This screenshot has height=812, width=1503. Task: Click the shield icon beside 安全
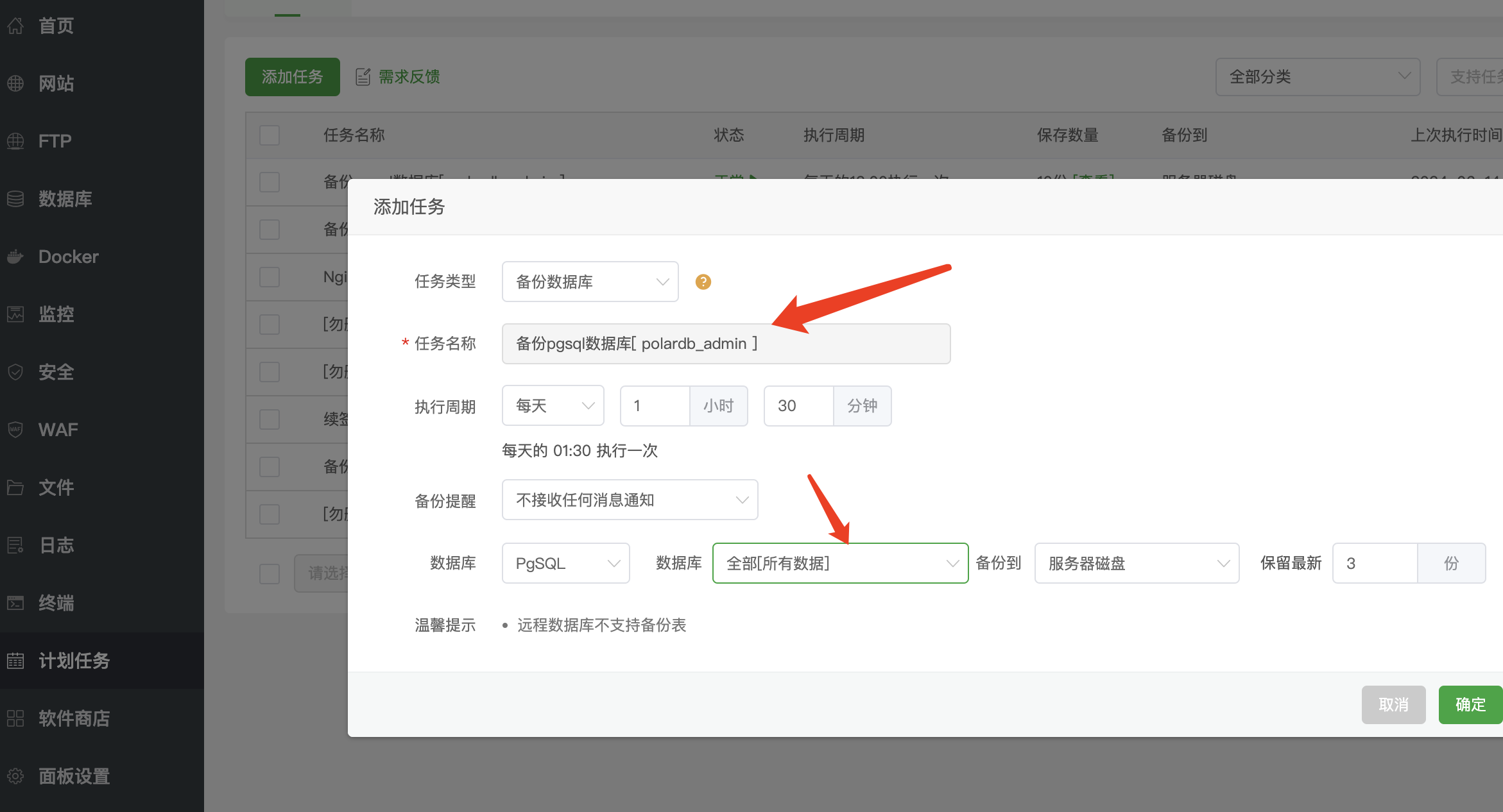tap(15, 372)
